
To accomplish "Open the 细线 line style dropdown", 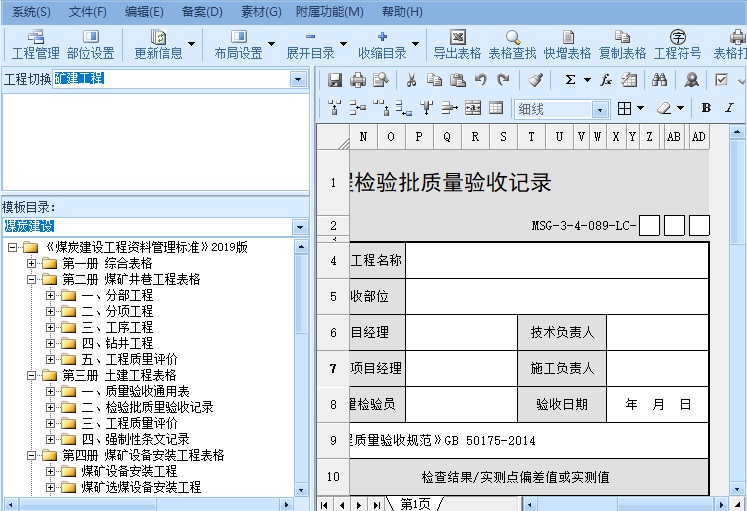I will [600, 109].
